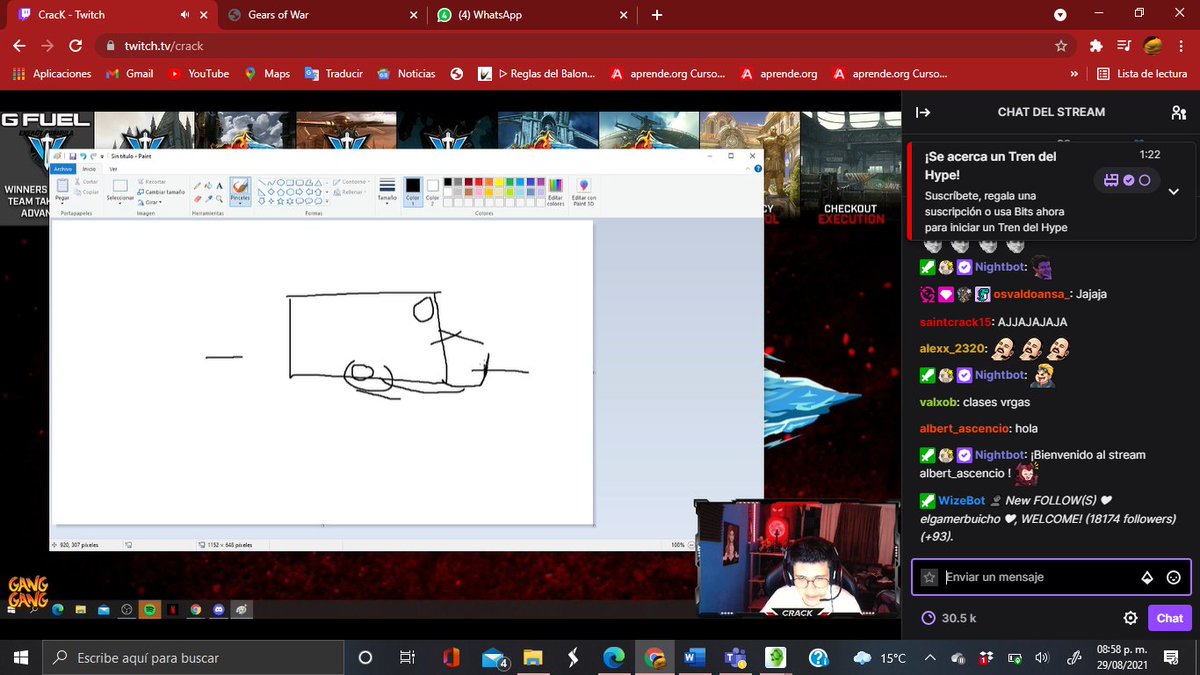Pick the green color swatch in Paint

(509, 182)
